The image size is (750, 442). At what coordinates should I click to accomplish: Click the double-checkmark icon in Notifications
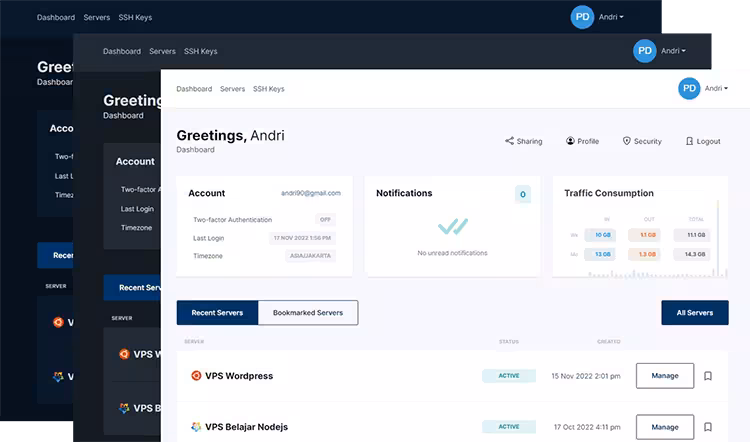pyautogui.click(x=452, y=227)
